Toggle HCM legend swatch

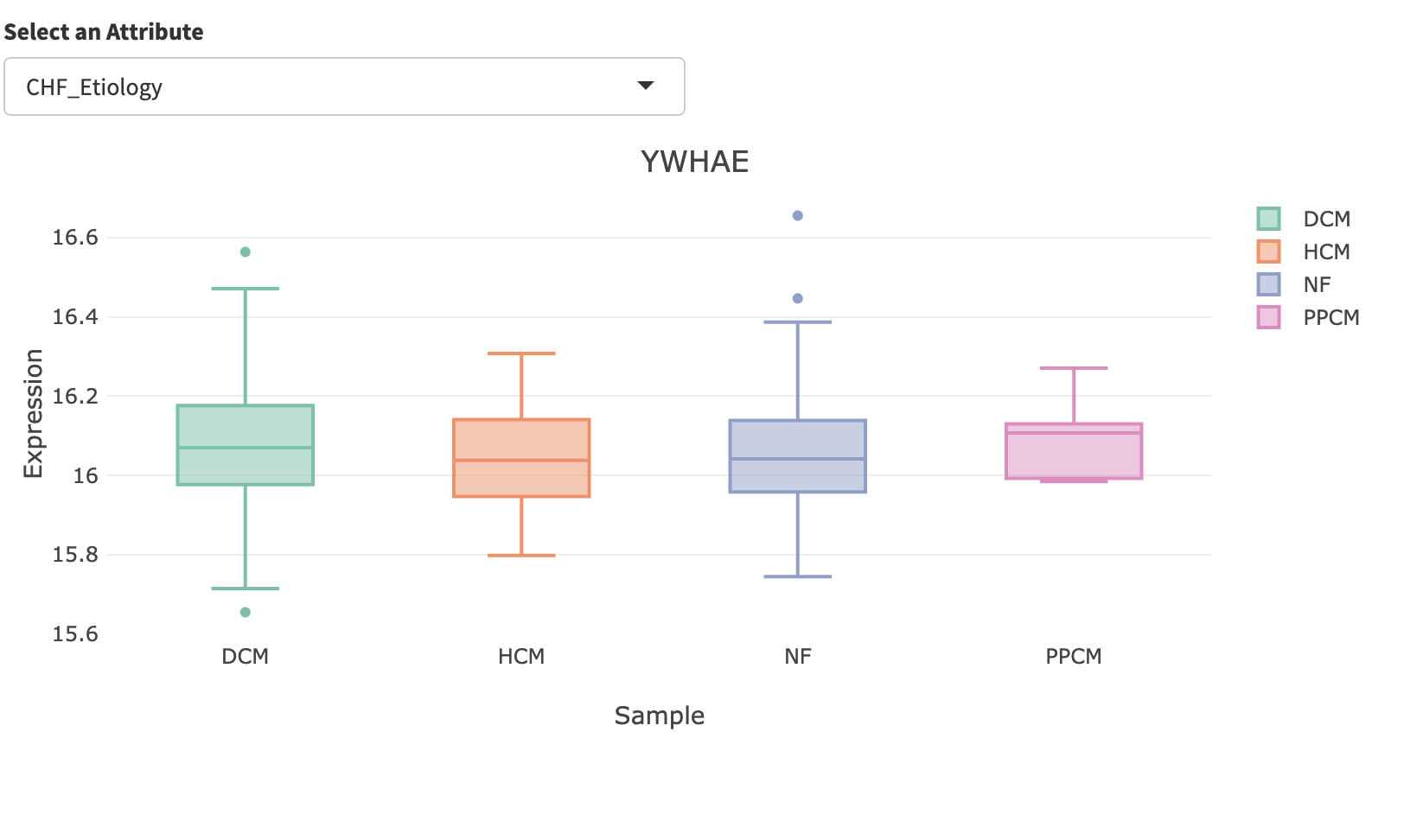[x=1268, y=251]
